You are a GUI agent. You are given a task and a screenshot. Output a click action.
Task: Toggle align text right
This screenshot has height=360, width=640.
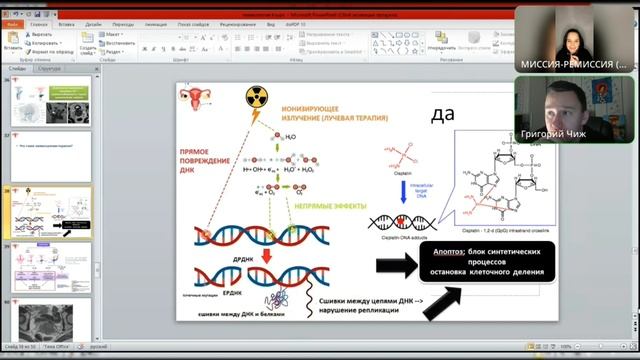point(257,49)
